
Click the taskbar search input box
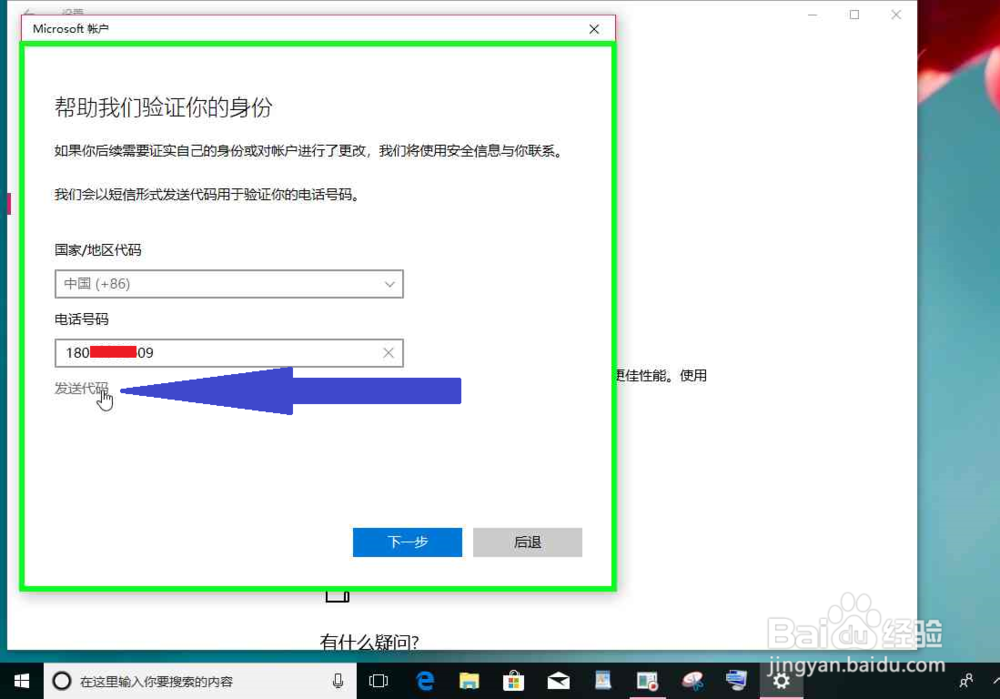coord(199,681)
